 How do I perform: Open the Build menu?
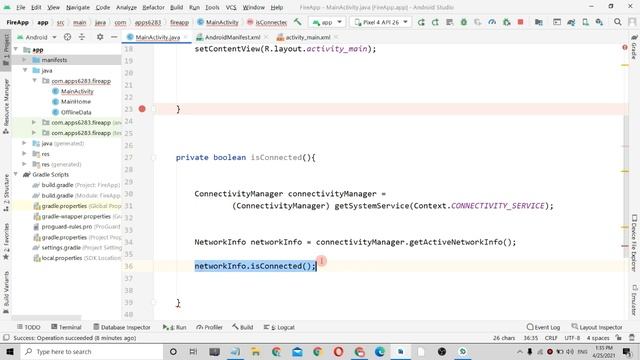(176, 7)
